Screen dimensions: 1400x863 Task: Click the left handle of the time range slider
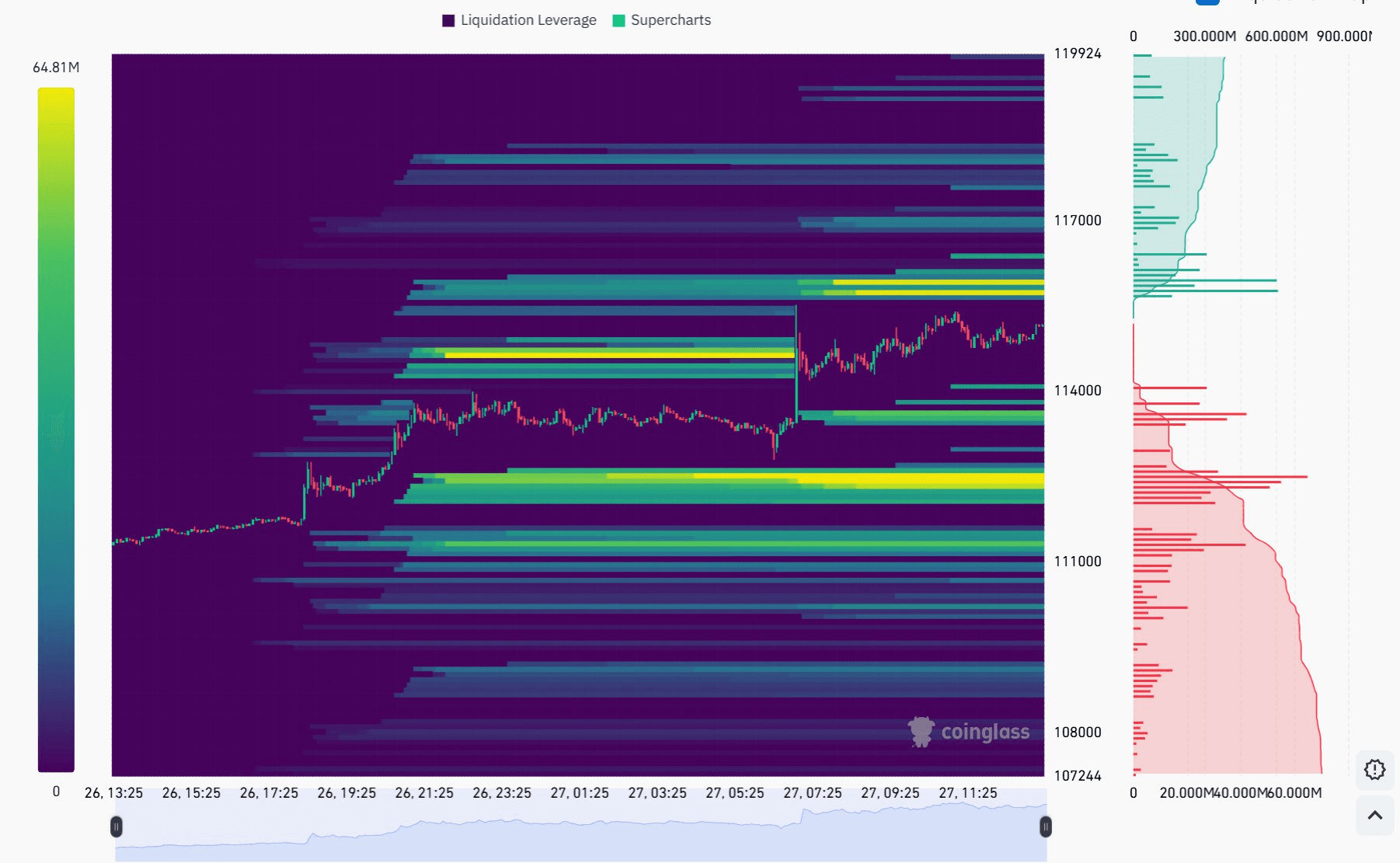pos(117,826)
